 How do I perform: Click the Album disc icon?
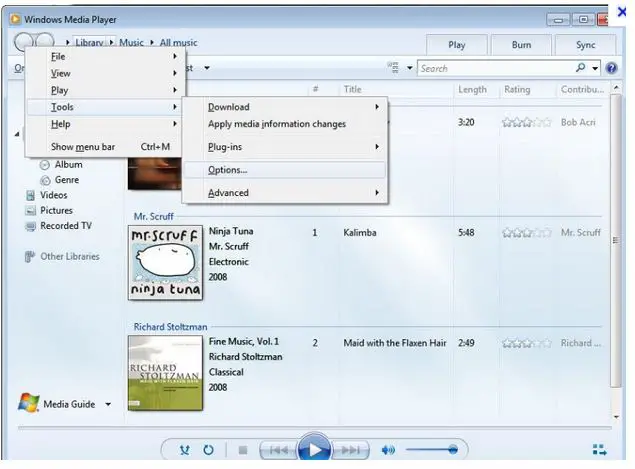tap(45, 165)
